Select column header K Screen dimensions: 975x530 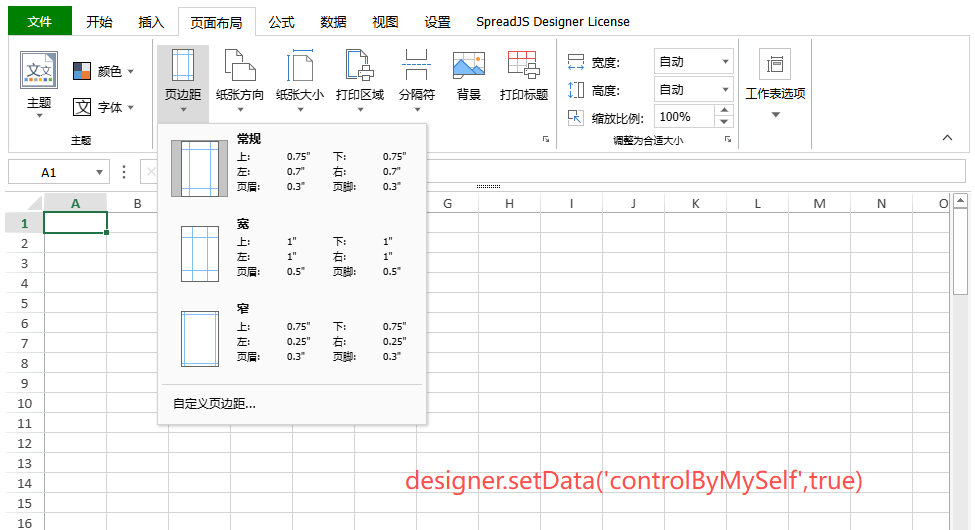click(695, 203)
